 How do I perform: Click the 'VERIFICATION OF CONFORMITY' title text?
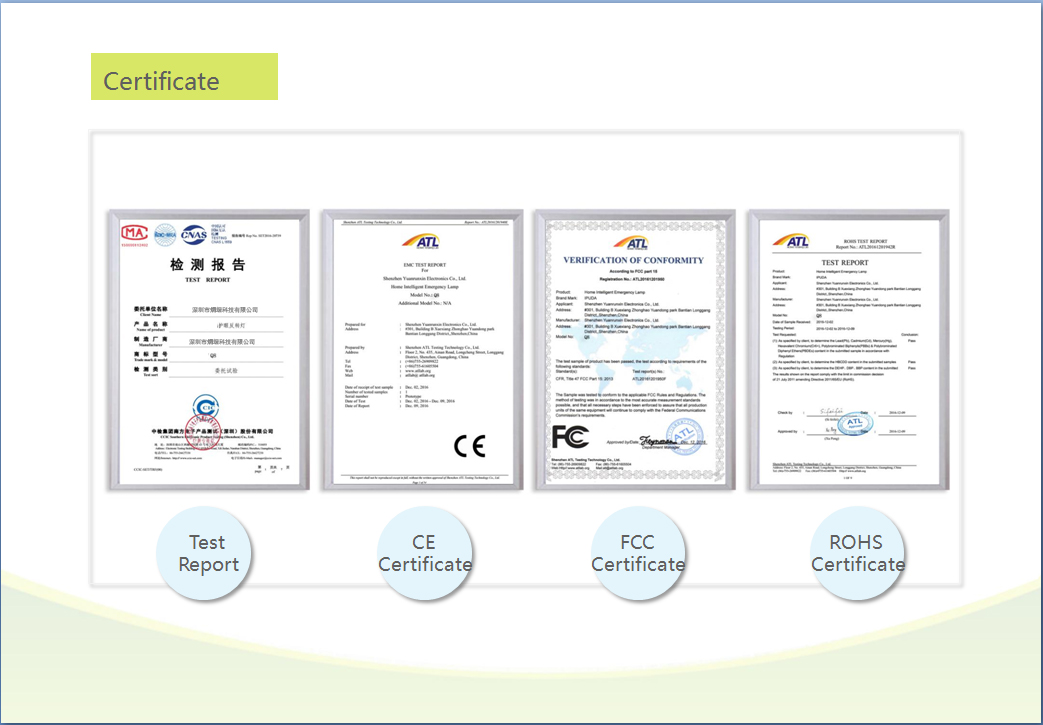click(633, 260)
